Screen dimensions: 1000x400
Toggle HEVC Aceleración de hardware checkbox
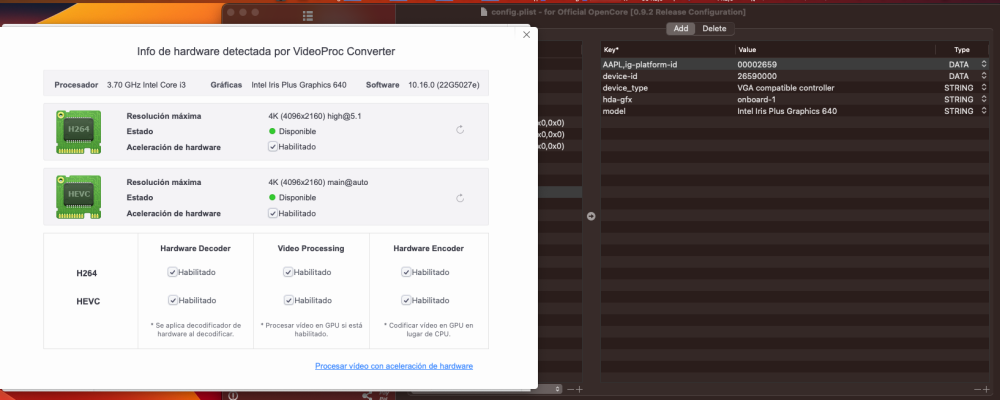[273, 213]
